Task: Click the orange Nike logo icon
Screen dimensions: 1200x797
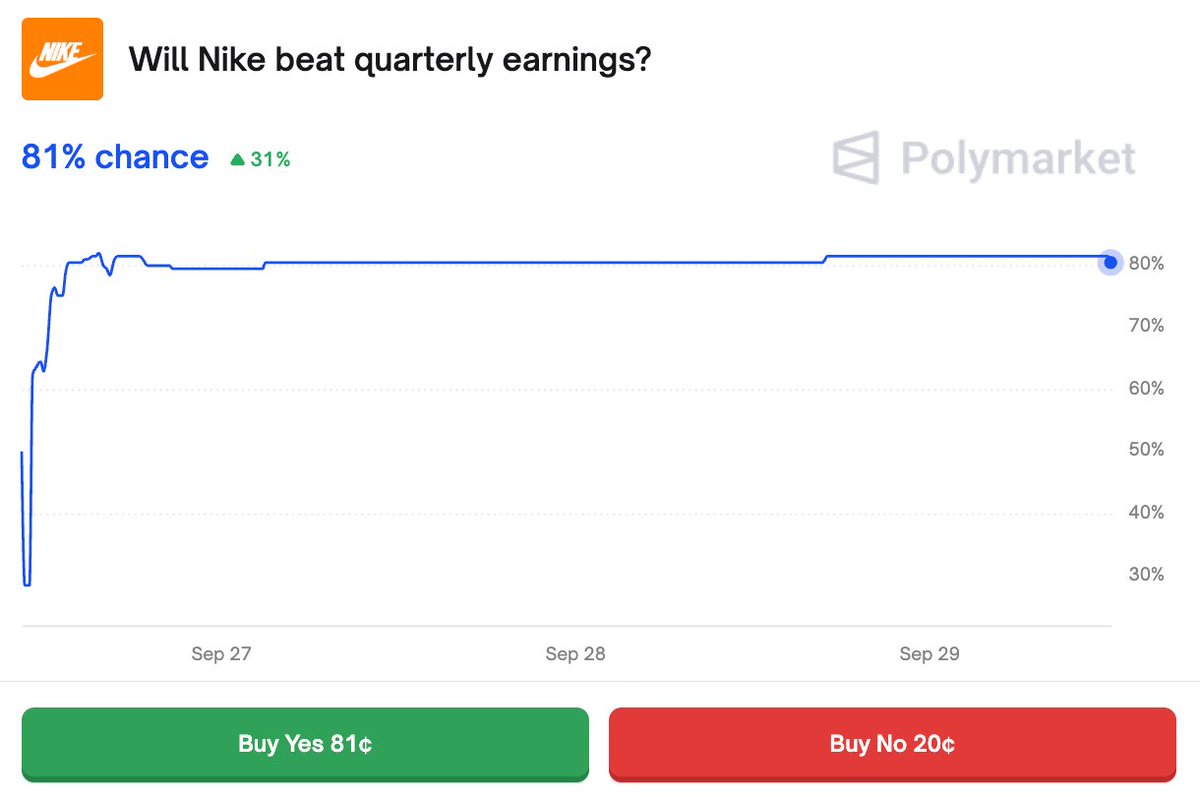Action: [62, 60]
